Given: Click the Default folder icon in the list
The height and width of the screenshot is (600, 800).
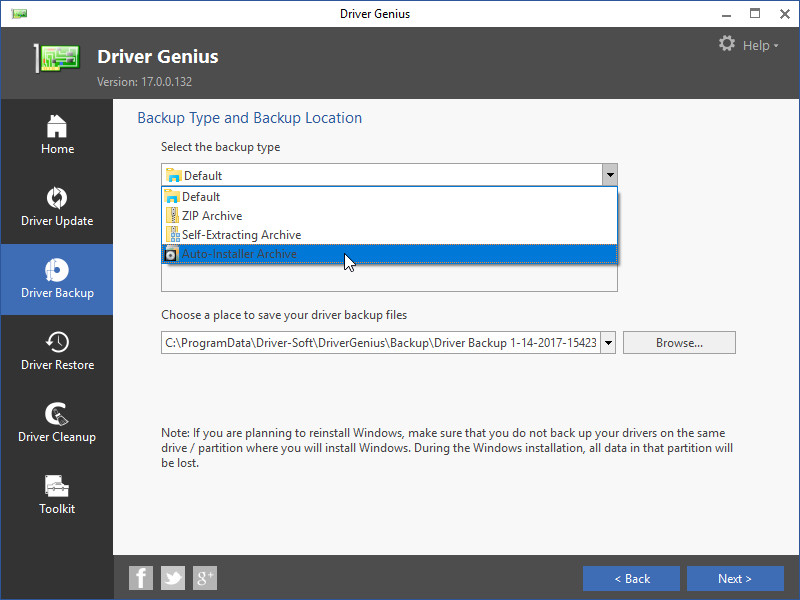Looking at the screenshot, I should 172,196.
